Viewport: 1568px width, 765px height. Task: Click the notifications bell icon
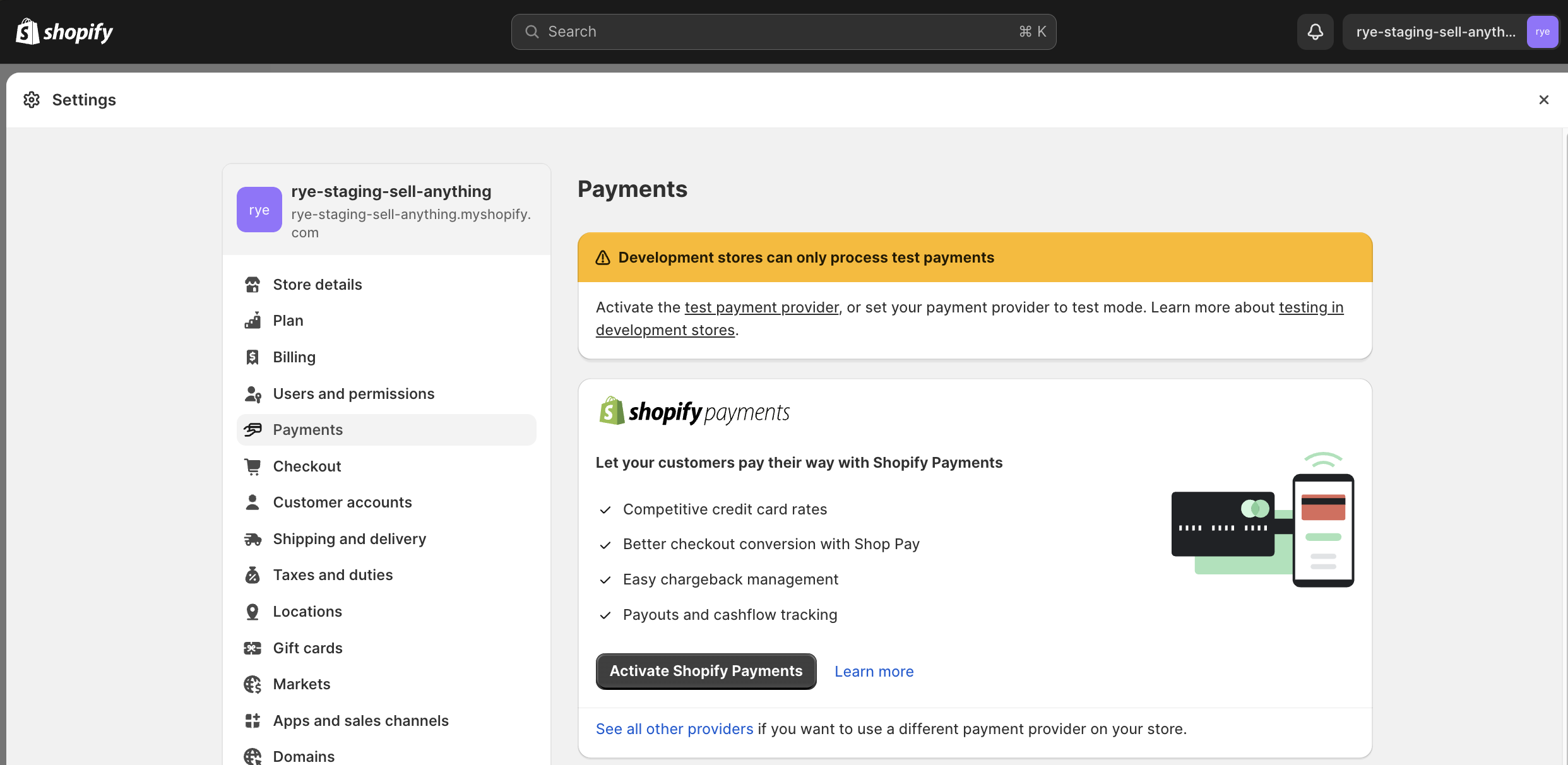point(1315,32)
